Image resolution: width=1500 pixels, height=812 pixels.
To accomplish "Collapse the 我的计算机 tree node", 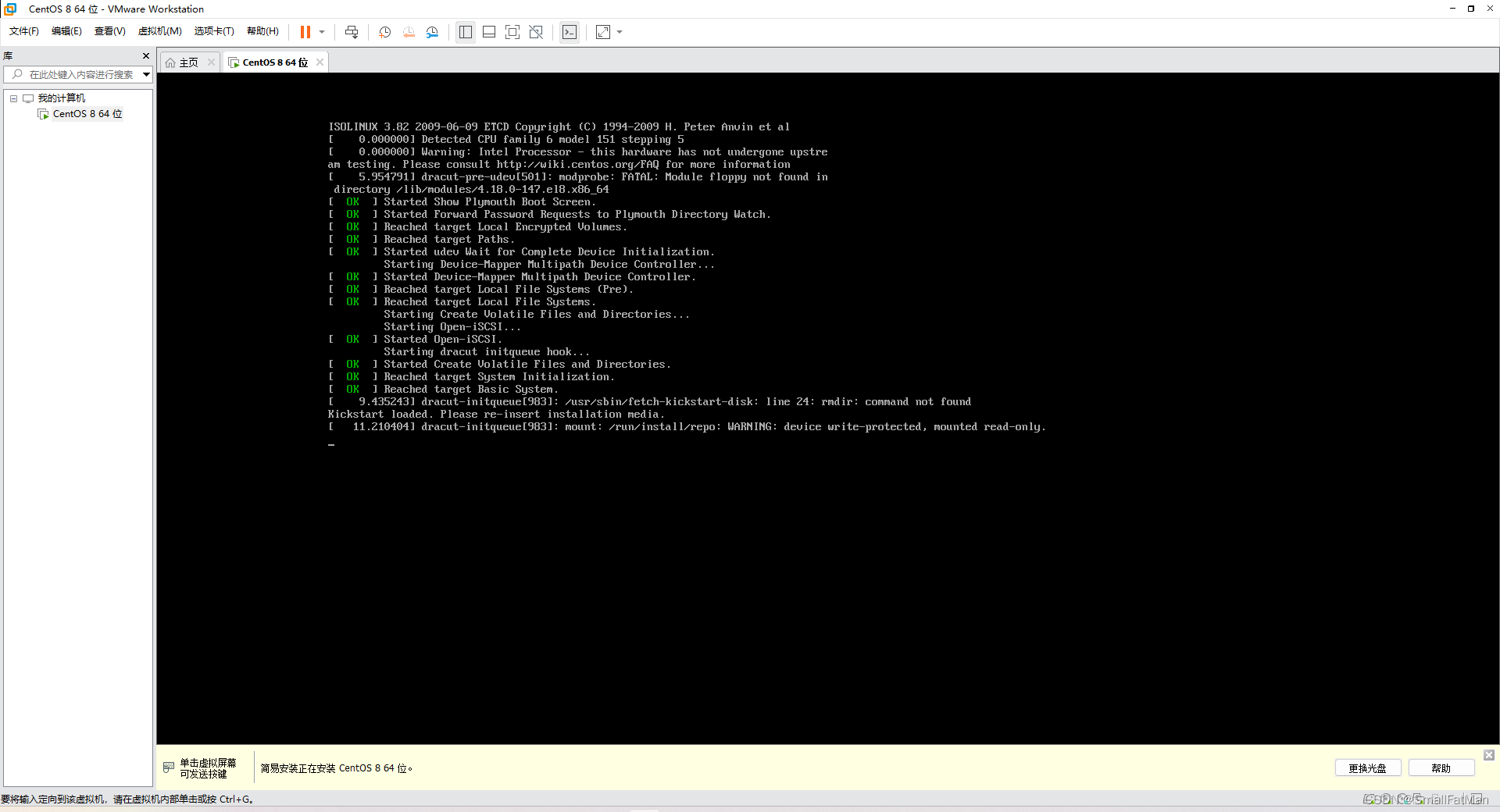I will coord(13,98).
